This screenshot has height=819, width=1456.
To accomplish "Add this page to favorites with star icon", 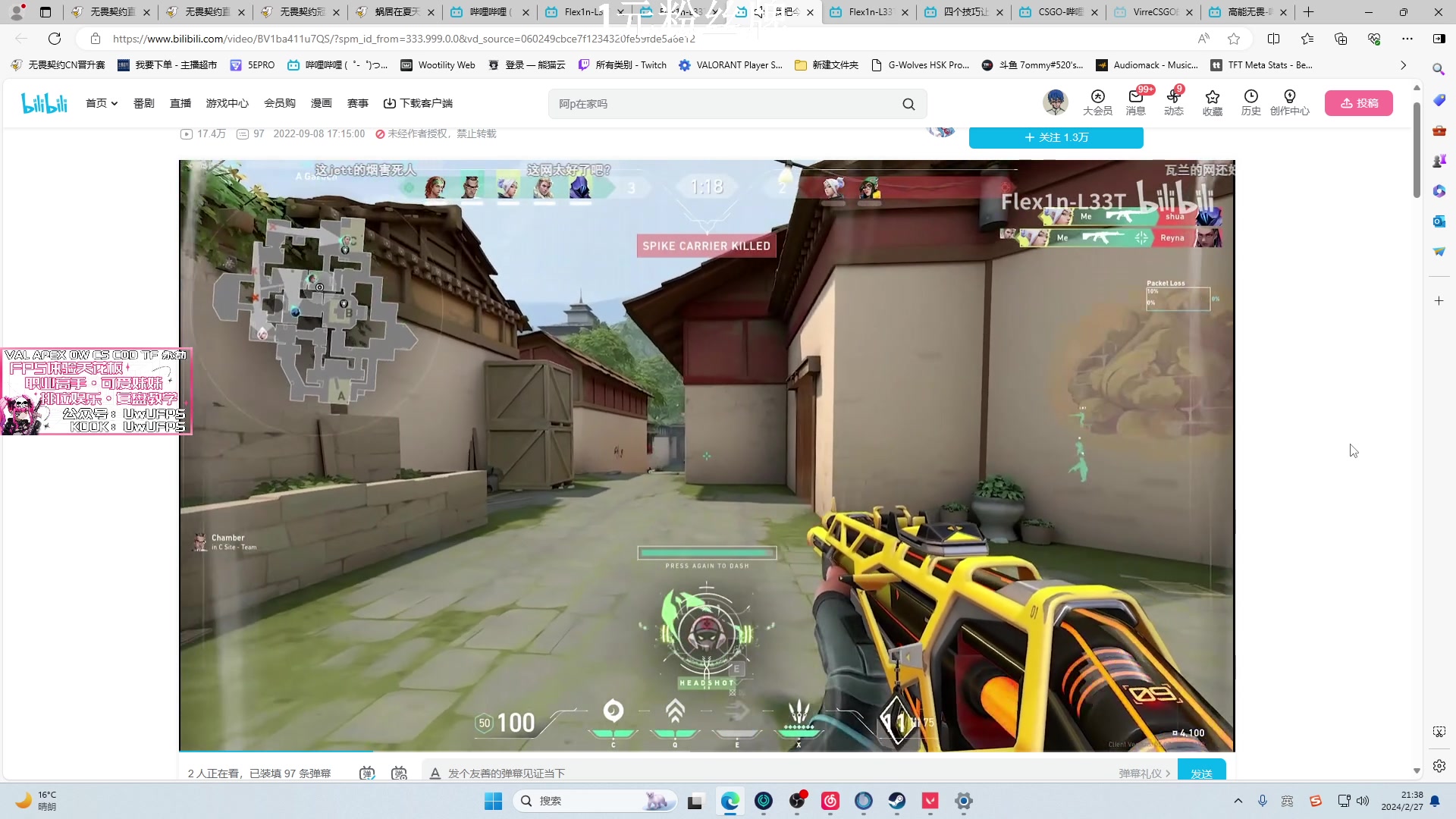I will [1234, 39].
